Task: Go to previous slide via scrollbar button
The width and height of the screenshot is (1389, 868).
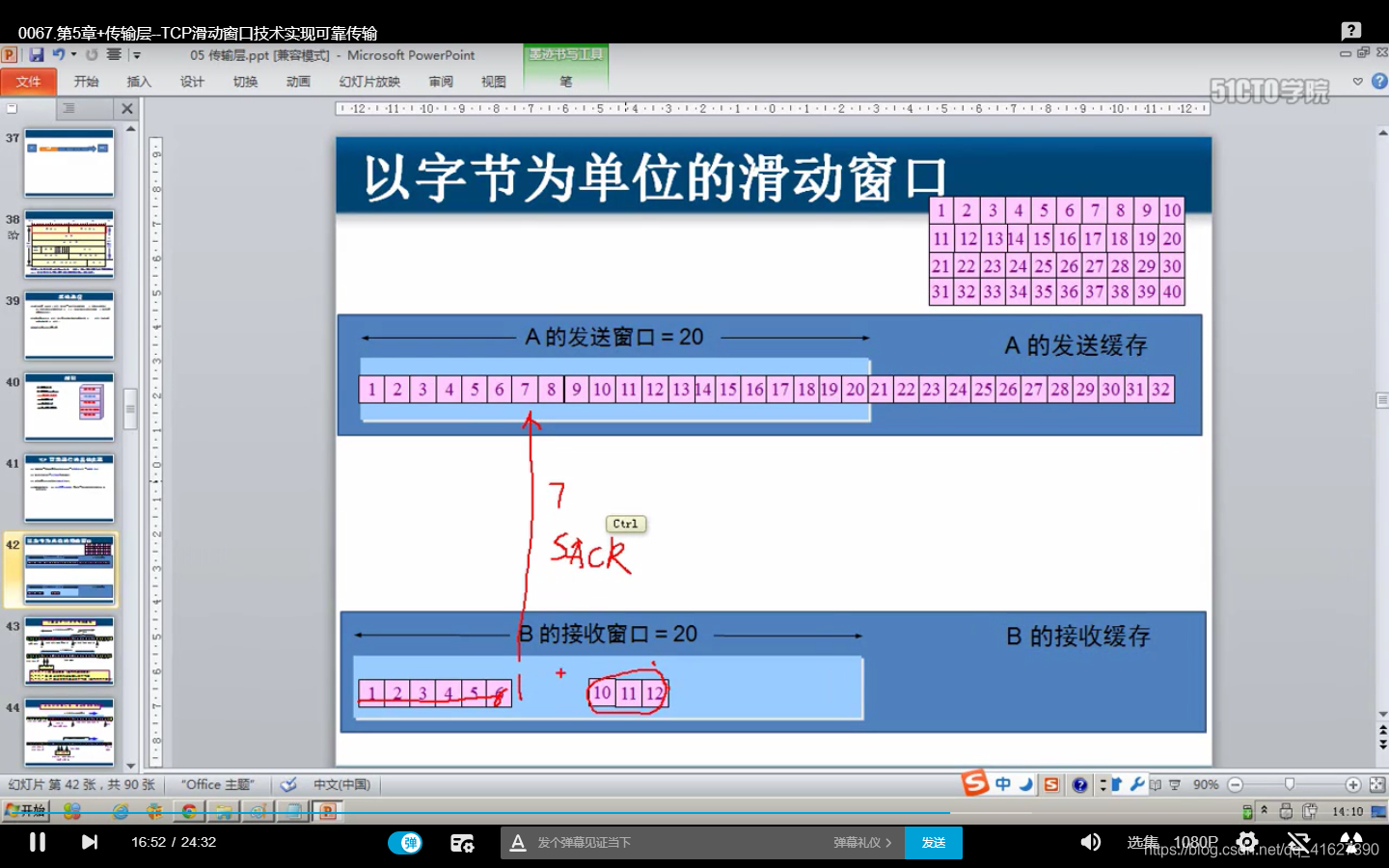Action: coord(1383,731)
